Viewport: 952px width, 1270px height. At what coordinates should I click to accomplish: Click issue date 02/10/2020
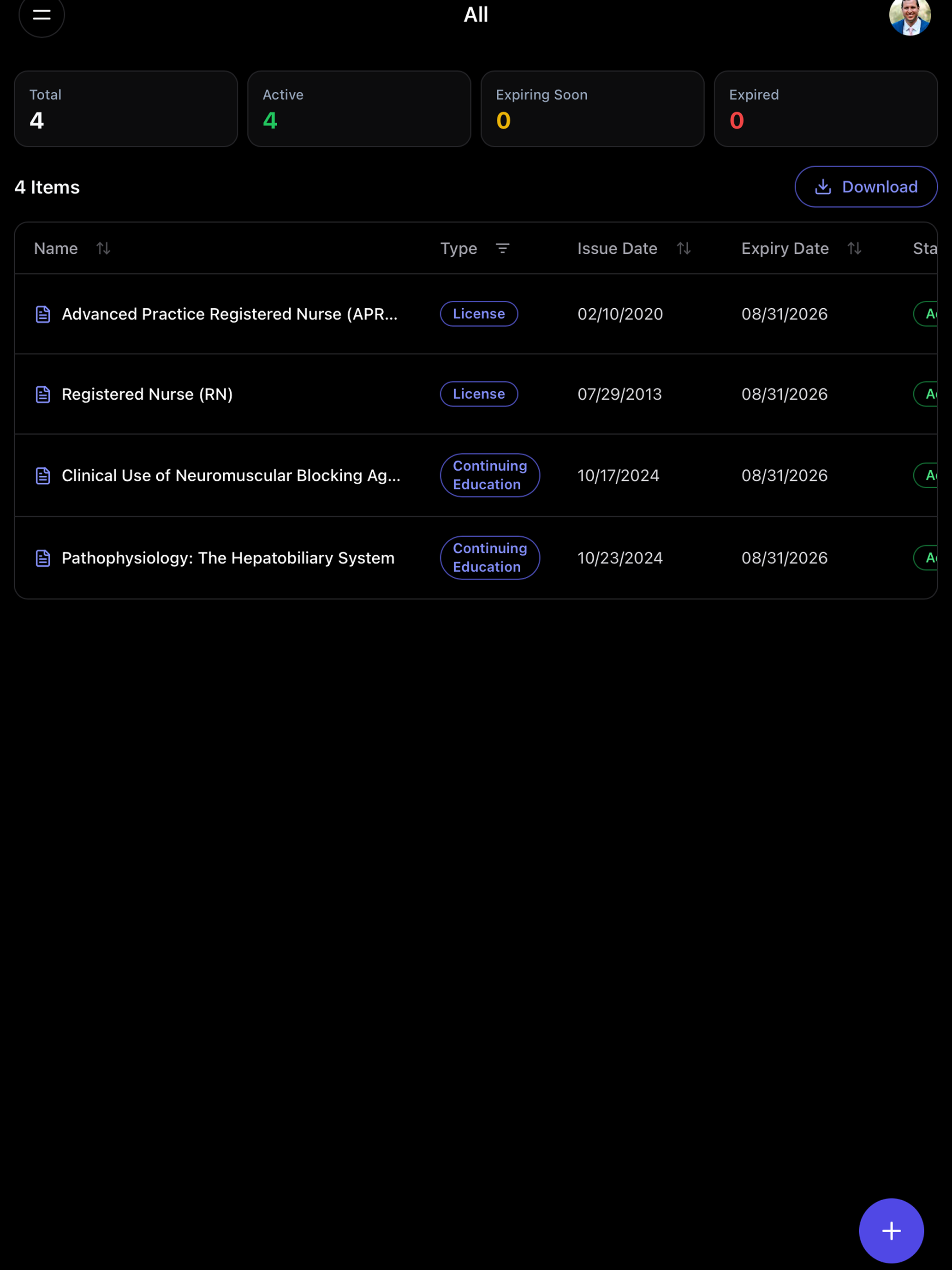coord(620,314)
